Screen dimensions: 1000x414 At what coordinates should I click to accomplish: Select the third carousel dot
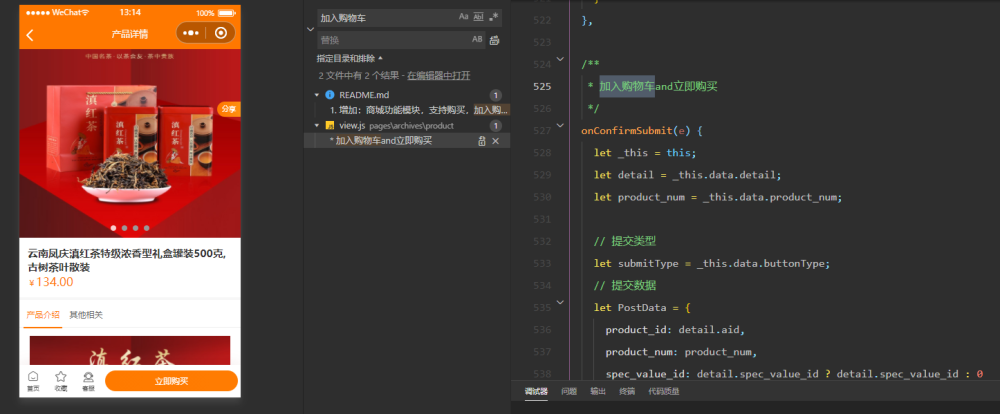click(135, 228)
